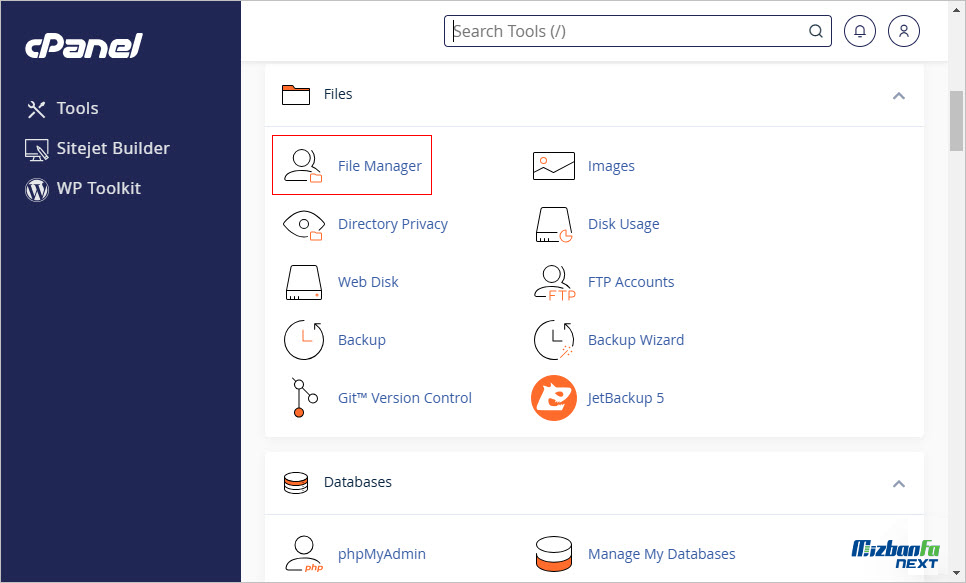Open the Git Version Control link
Screen dimensions: 966x583
pos(405,398)
